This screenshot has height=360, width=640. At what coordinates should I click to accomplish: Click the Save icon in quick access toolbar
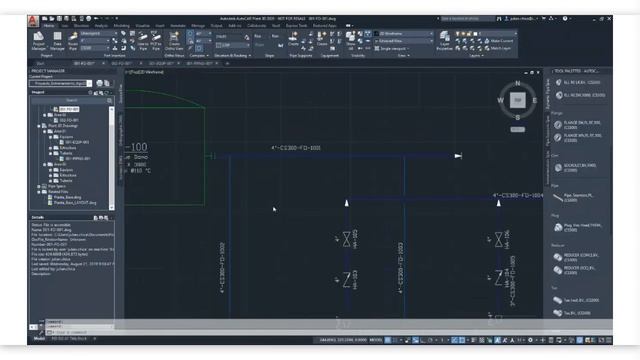pyautogui.click(x=60, y=18)
